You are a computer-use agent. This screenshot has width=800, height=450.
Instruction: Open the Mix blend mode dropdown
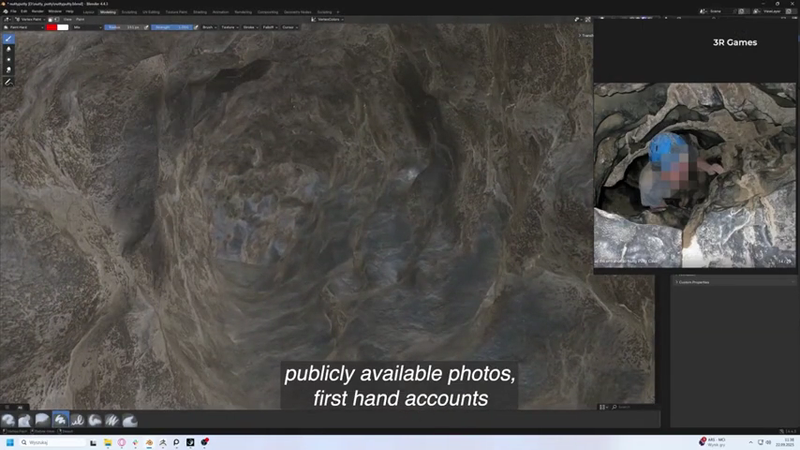coord(85,27)
